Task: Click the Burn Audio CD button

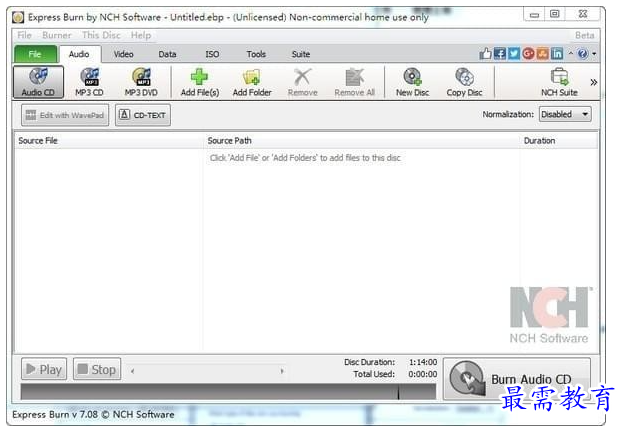Action: (517, 378)
